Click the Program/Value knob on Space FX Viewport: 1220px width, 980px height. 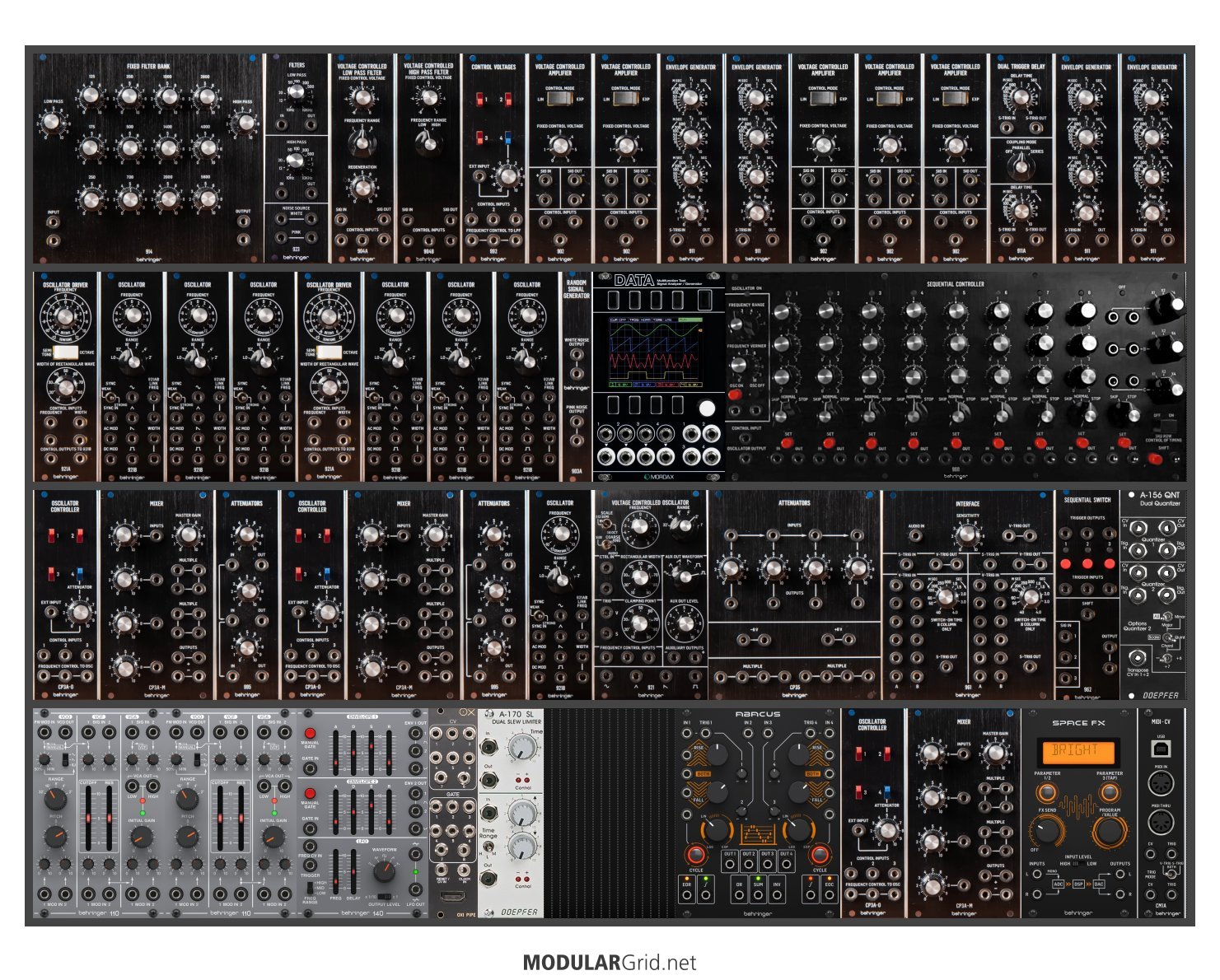pyautogui.click(x=1109, y=830)
